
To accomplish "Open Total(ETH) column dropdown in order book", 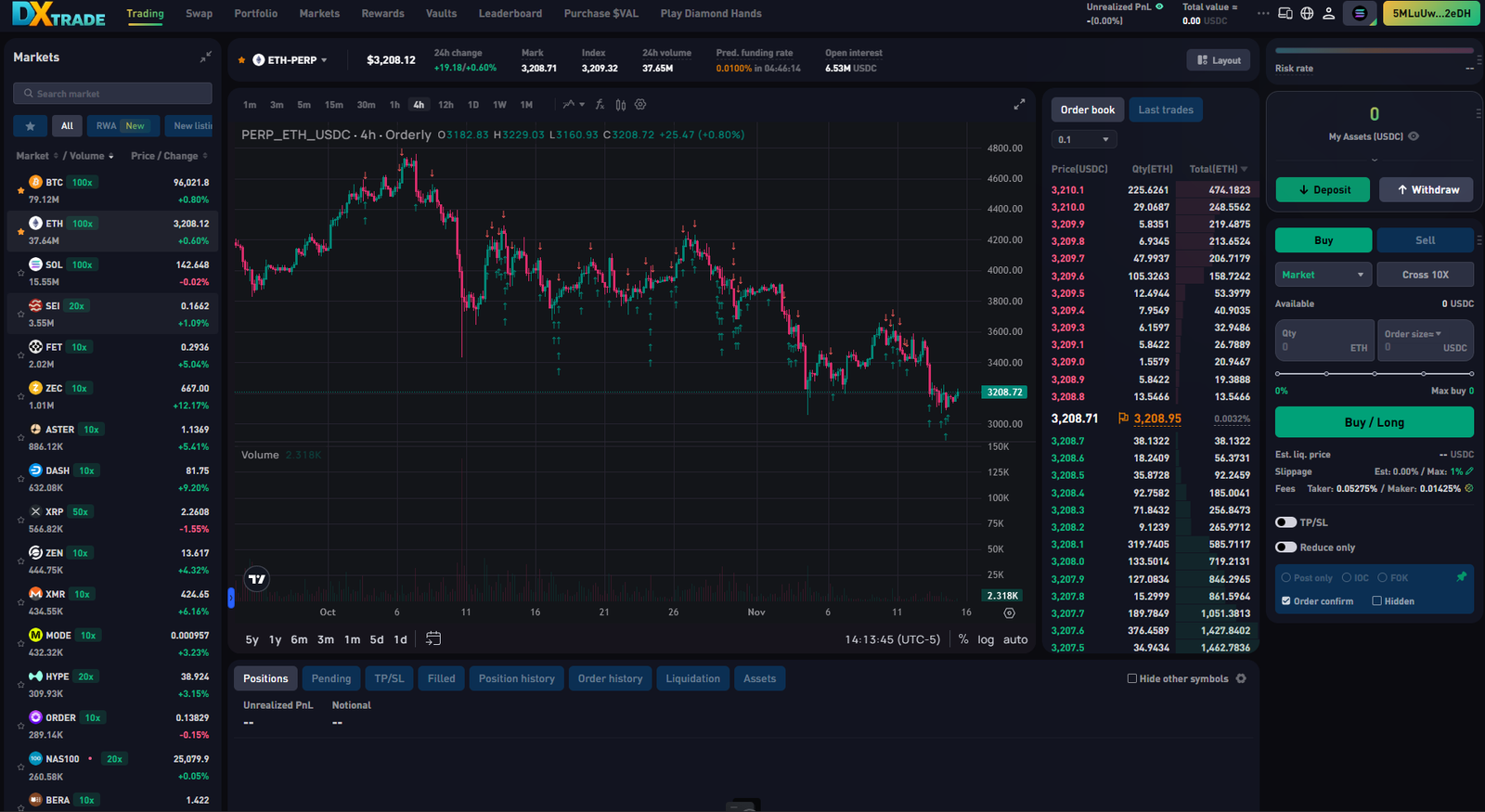I will point(1244,169).
